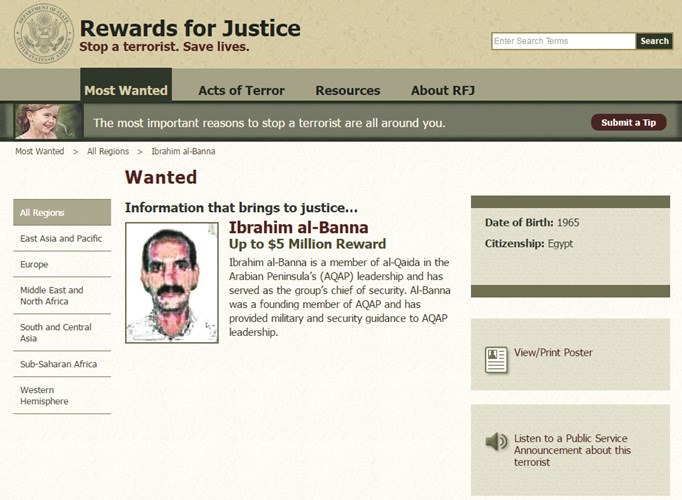Click the Department of State seal logo
The image size is (682, 500).
click(43, 33)
